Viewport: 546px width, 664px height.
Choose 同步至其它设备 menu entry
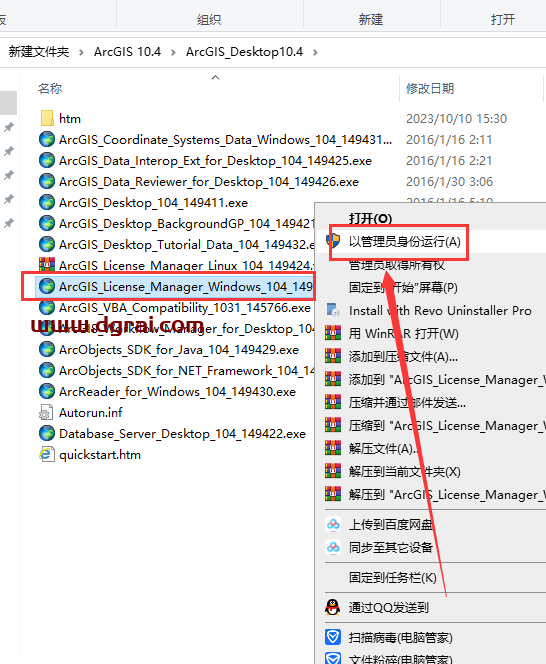coord(391,548)
